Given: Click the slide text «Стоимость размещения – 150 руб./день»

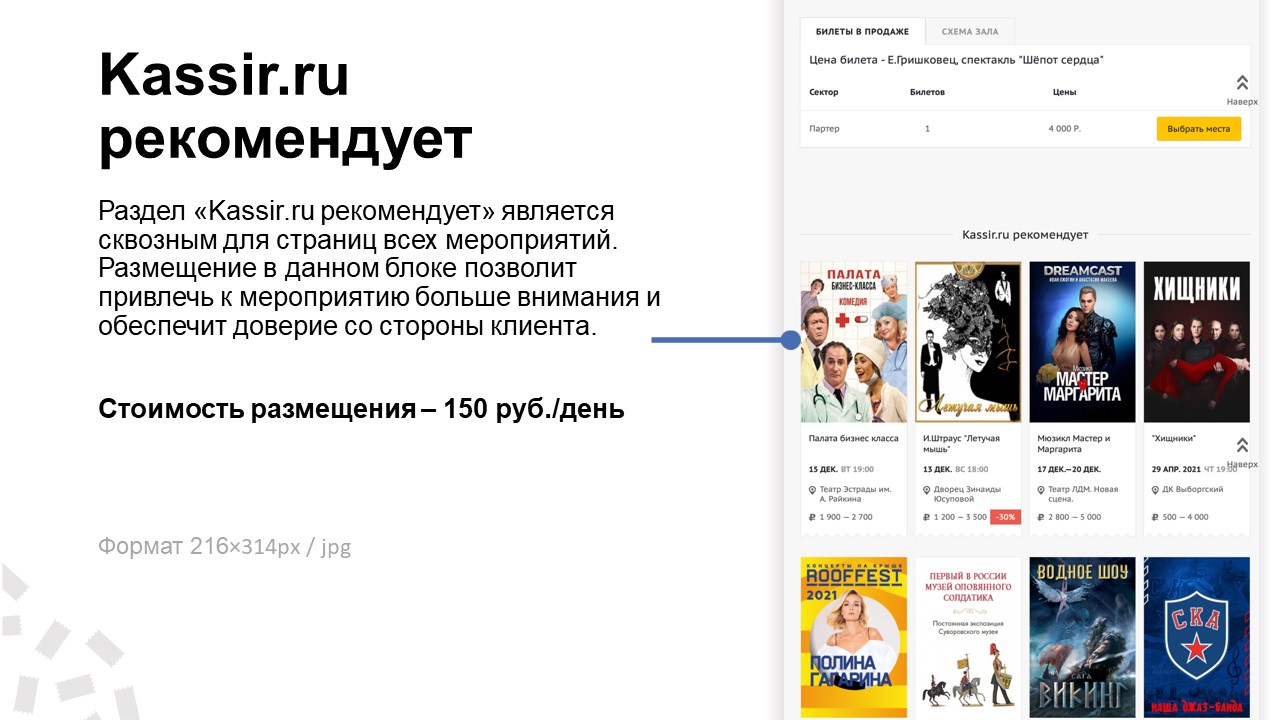Looking at the screenshot, I should pos(361,409).
